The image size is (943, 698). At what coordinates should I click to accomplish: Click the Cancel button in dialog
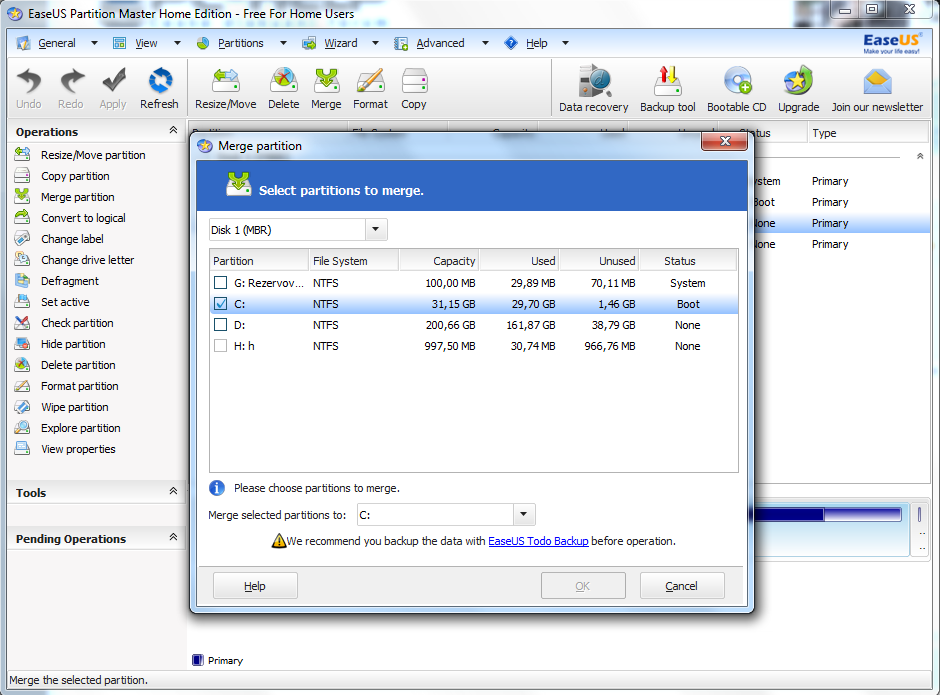point(682,586)
